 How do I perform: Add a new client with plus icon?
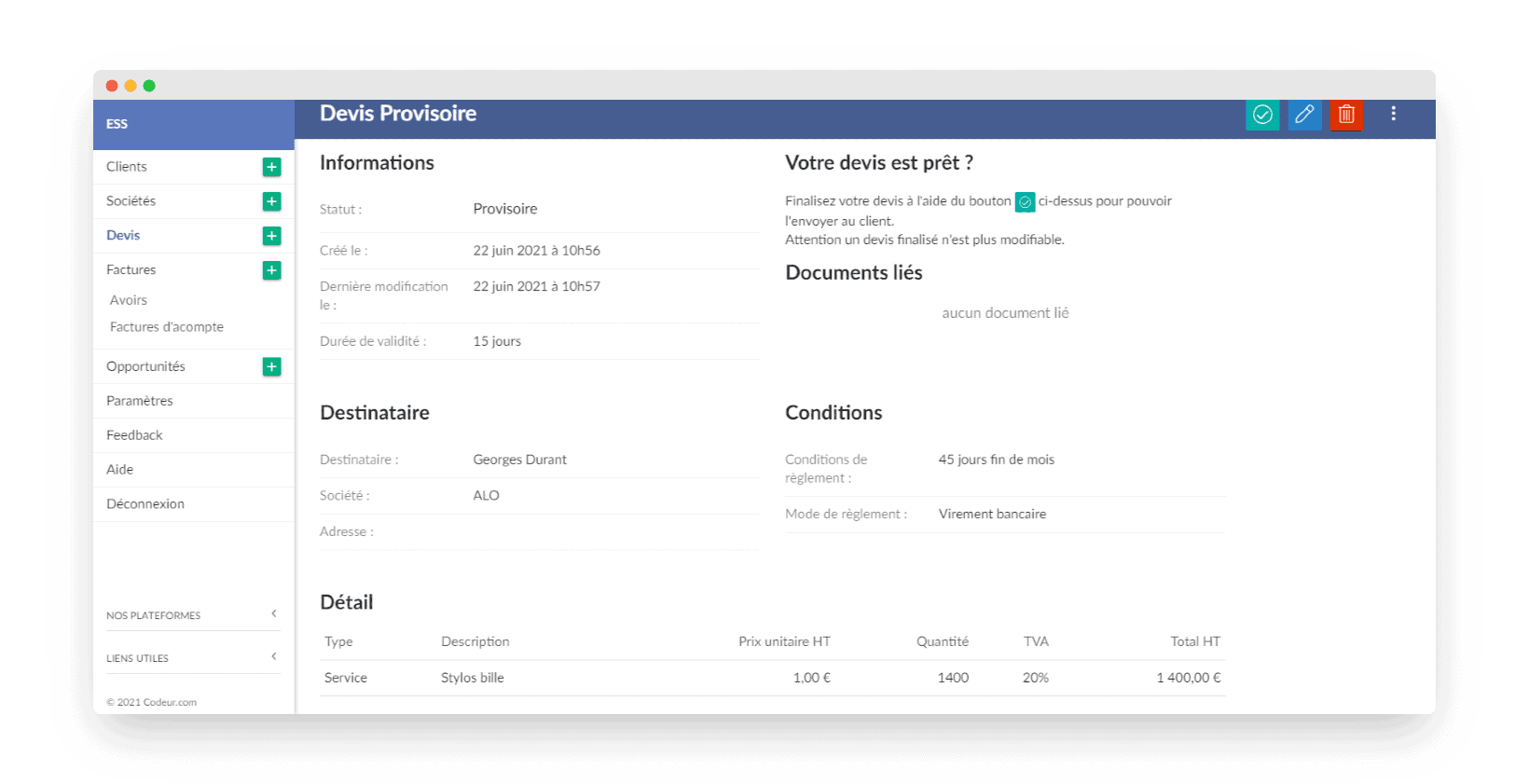tap(271, 167)
